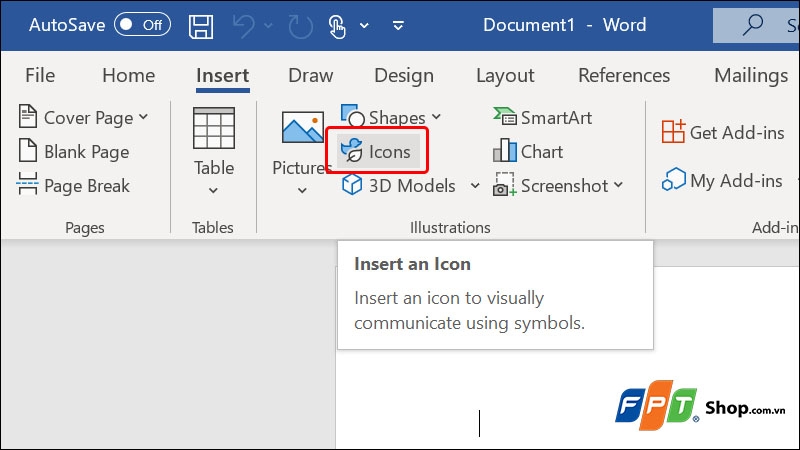Insert a Chart
Screen dimensions: 800x450
point(528,151)
